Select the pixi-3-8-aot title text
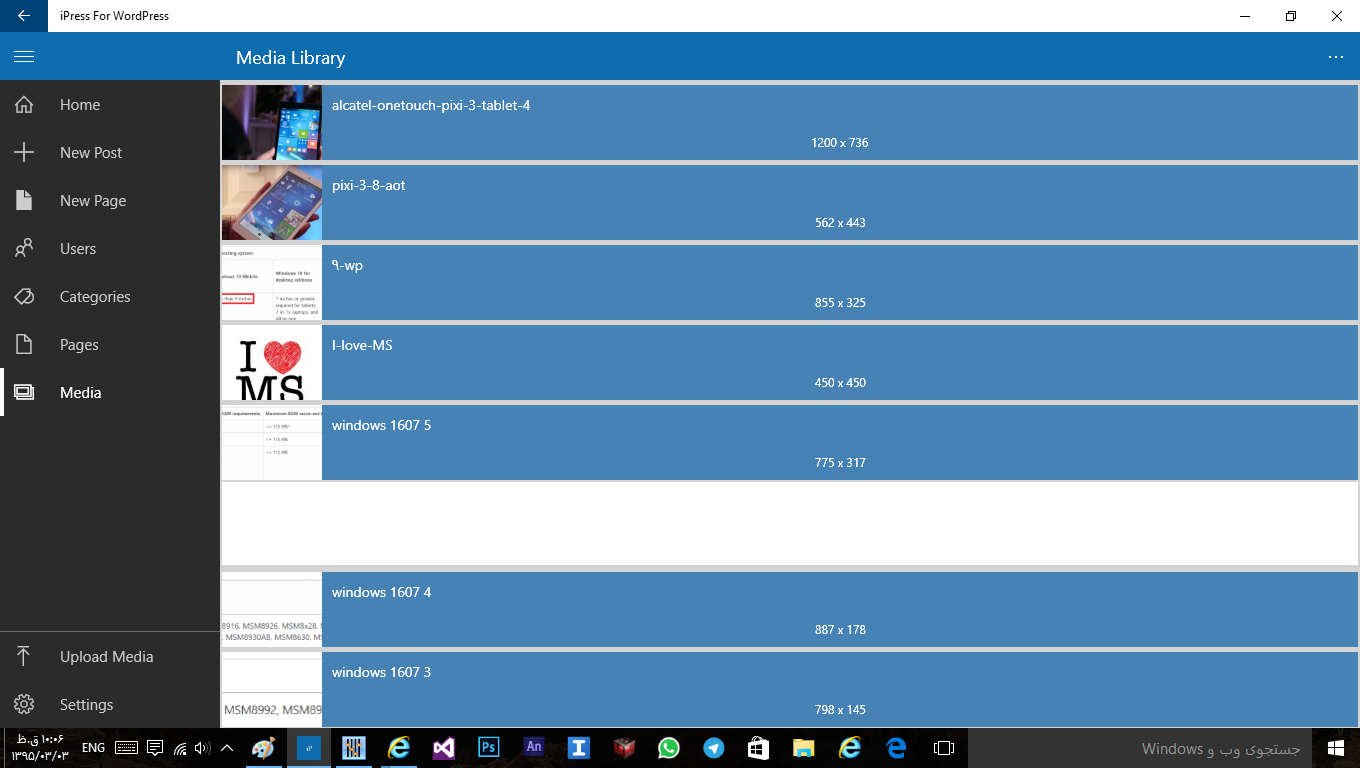Viewport: 1360px width, 768px height. [369, 185]
